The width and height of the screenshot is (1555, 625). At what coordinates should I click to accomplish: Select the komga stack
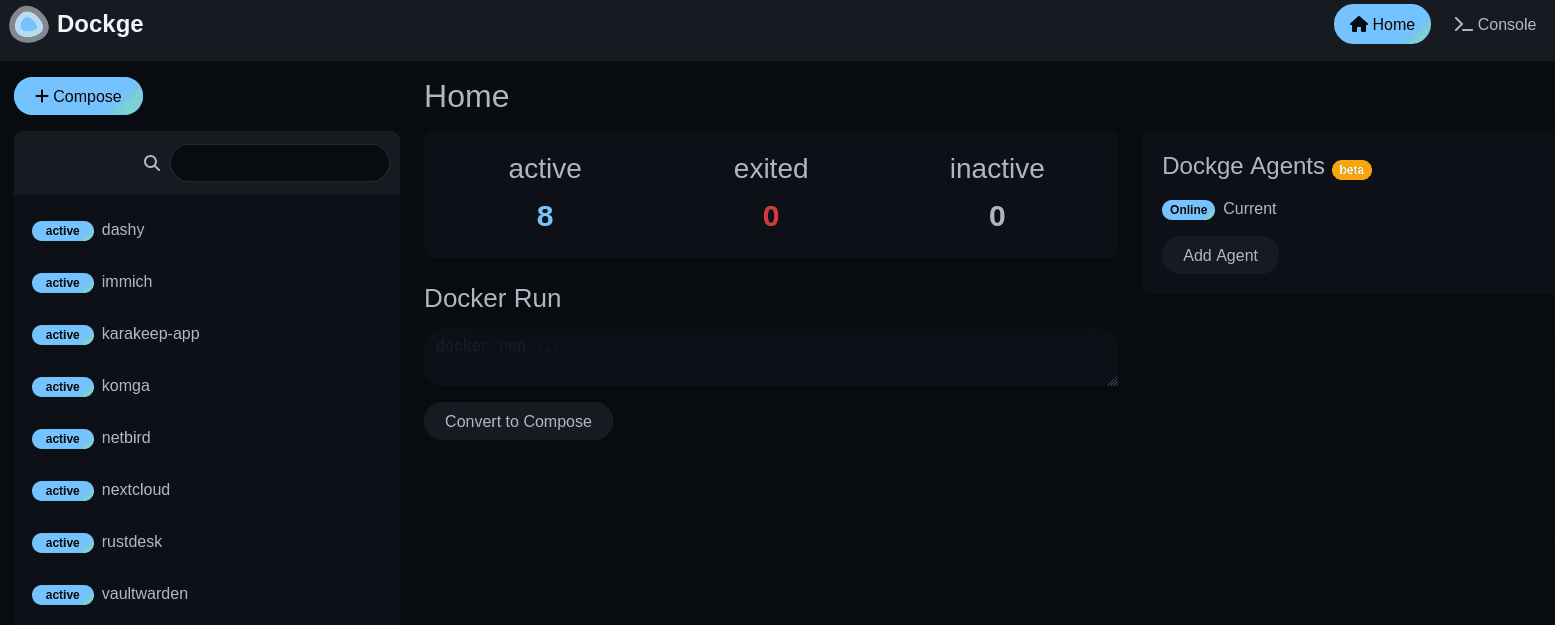point(126,386)
